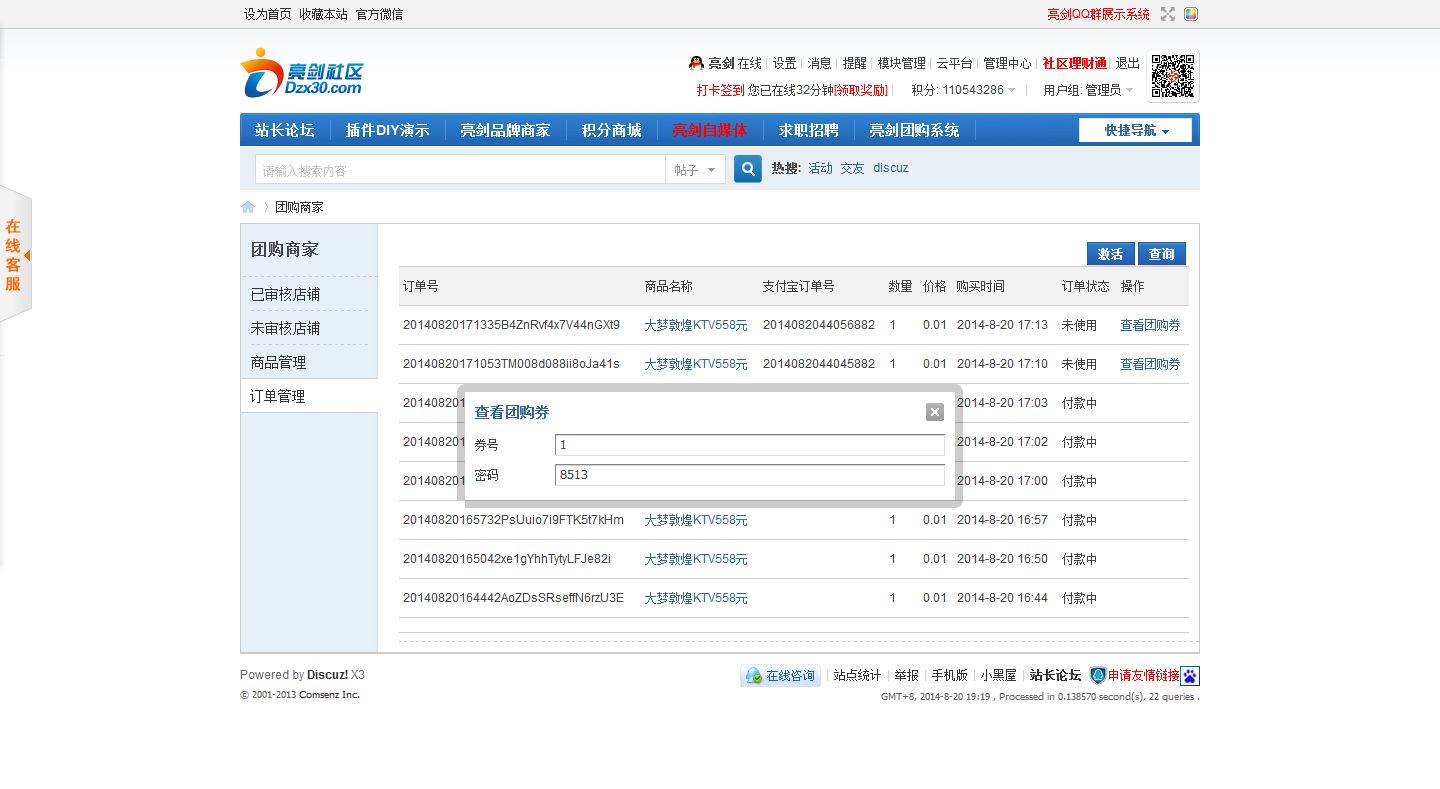Image resolution: width=1440 pixels, height=789 pixels.
Task: Click the home icon in breadcrumb
Action: (x=248, y=207)
